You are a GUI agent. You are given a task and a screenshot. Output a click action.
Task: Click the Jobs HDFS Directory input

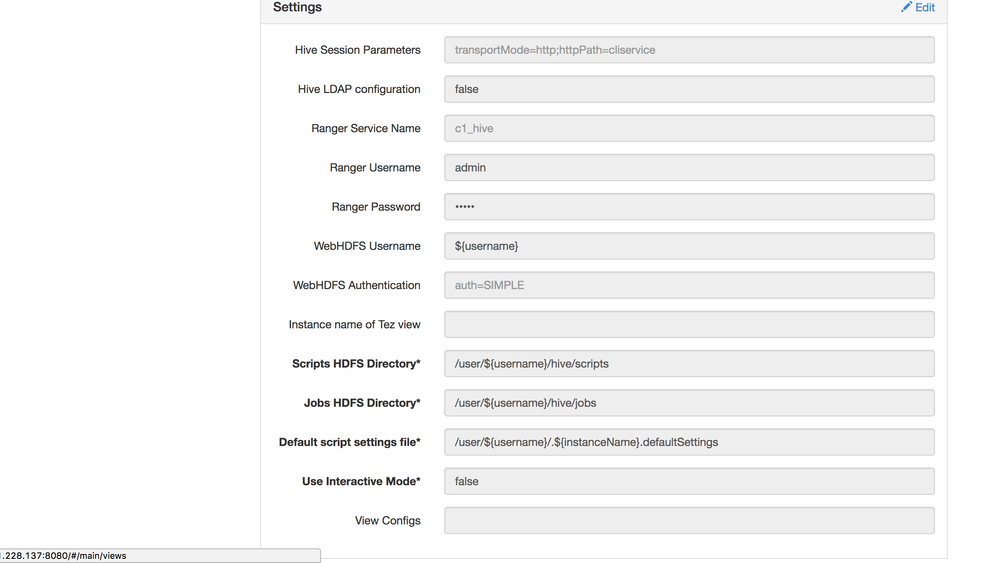click(x=689, y=403)
